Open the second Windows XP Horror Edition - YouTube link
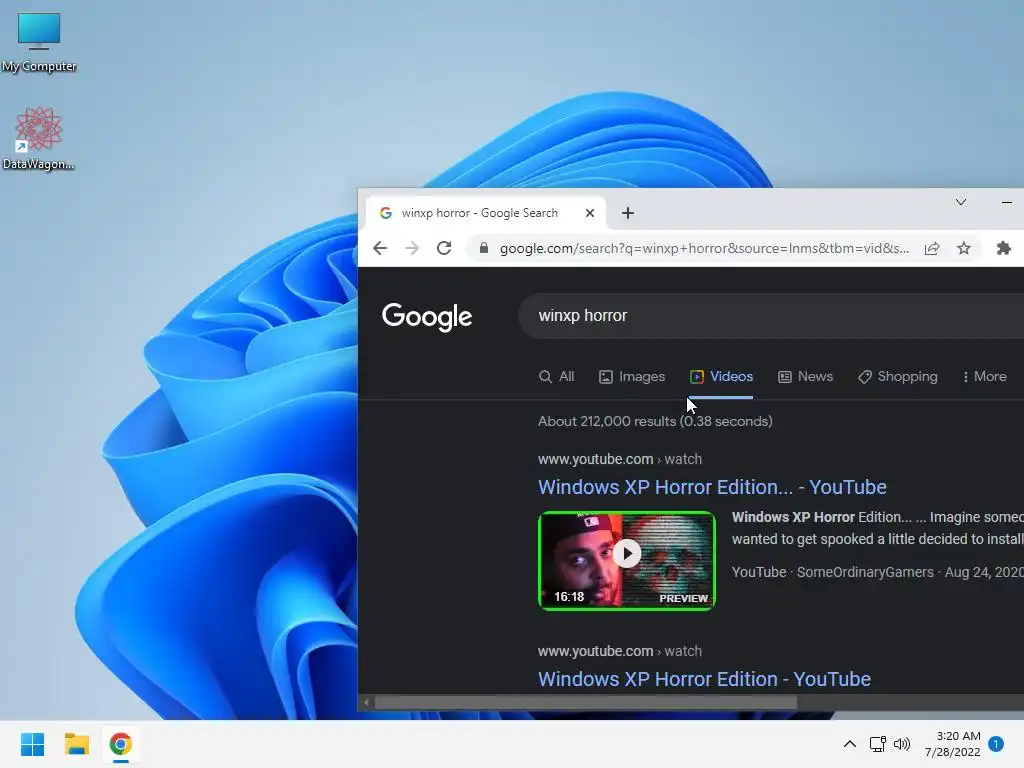 [x=704, y=679]
